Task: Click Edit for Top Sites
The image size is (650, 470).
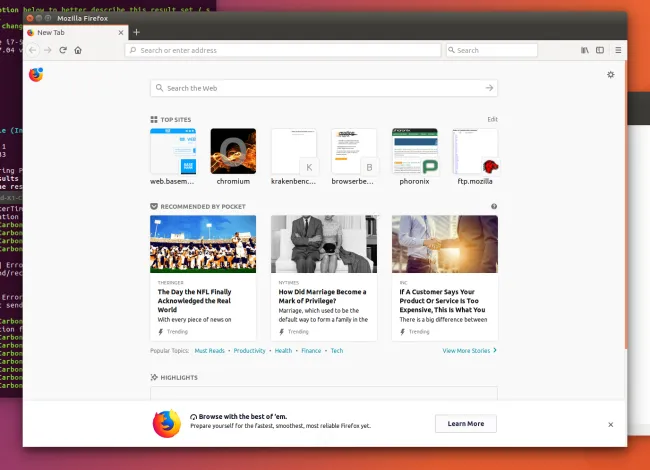Action: (x=492, y=119)
